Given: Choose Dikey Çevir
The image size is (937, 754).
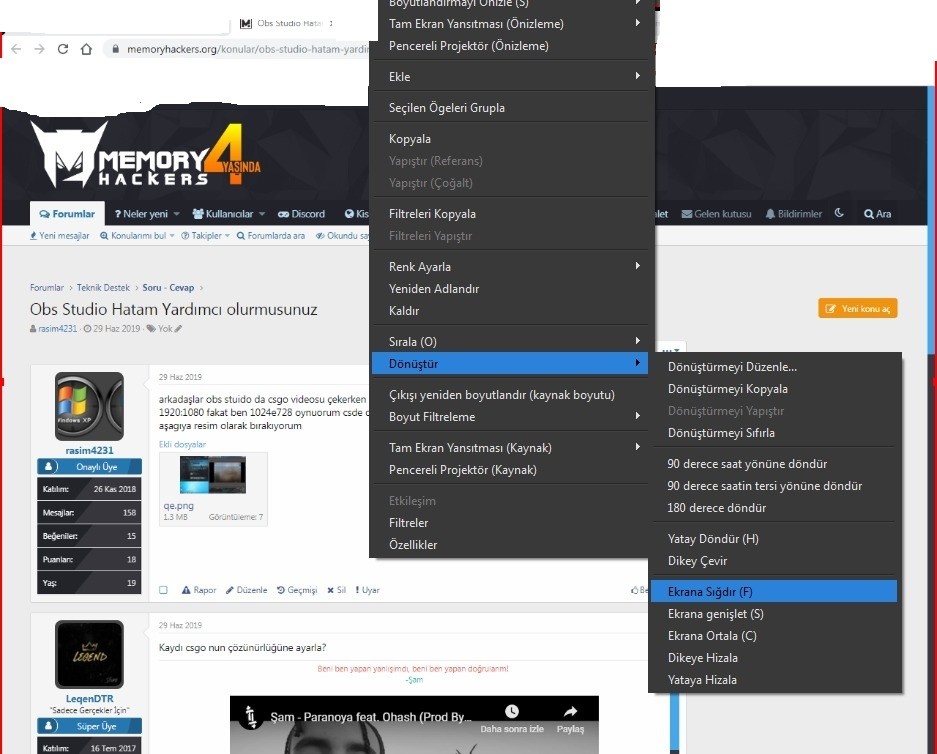Looking at the screenshot, I should click(774, 561).
